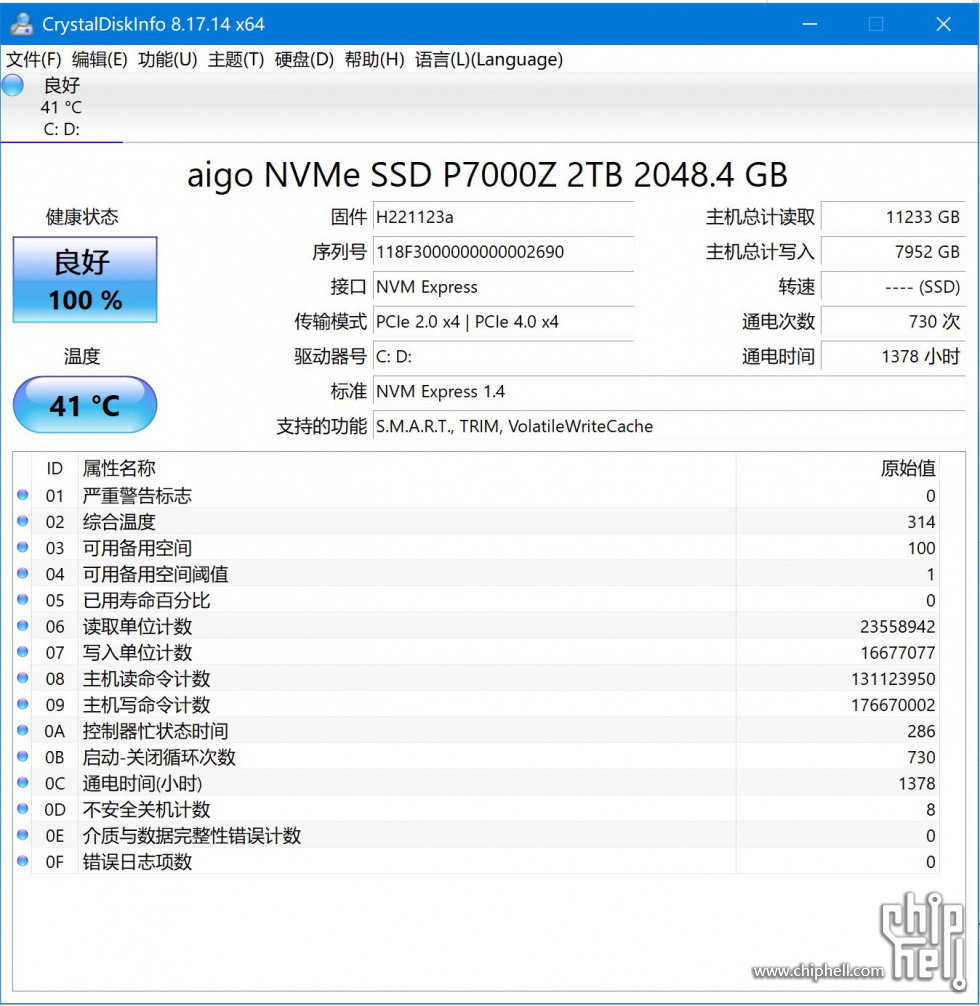
Task: Click the raw value 314
Action: coord(921,522)
